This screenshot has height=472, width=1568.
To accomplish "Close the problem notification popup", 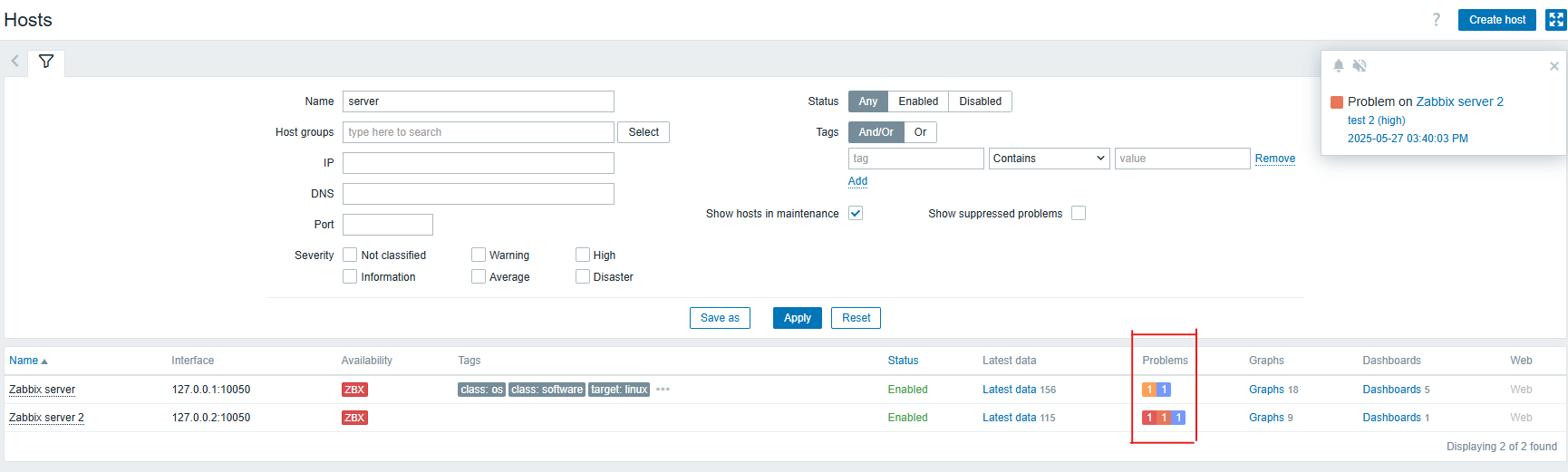I will pyautogui.click(x=1554, y=66).
